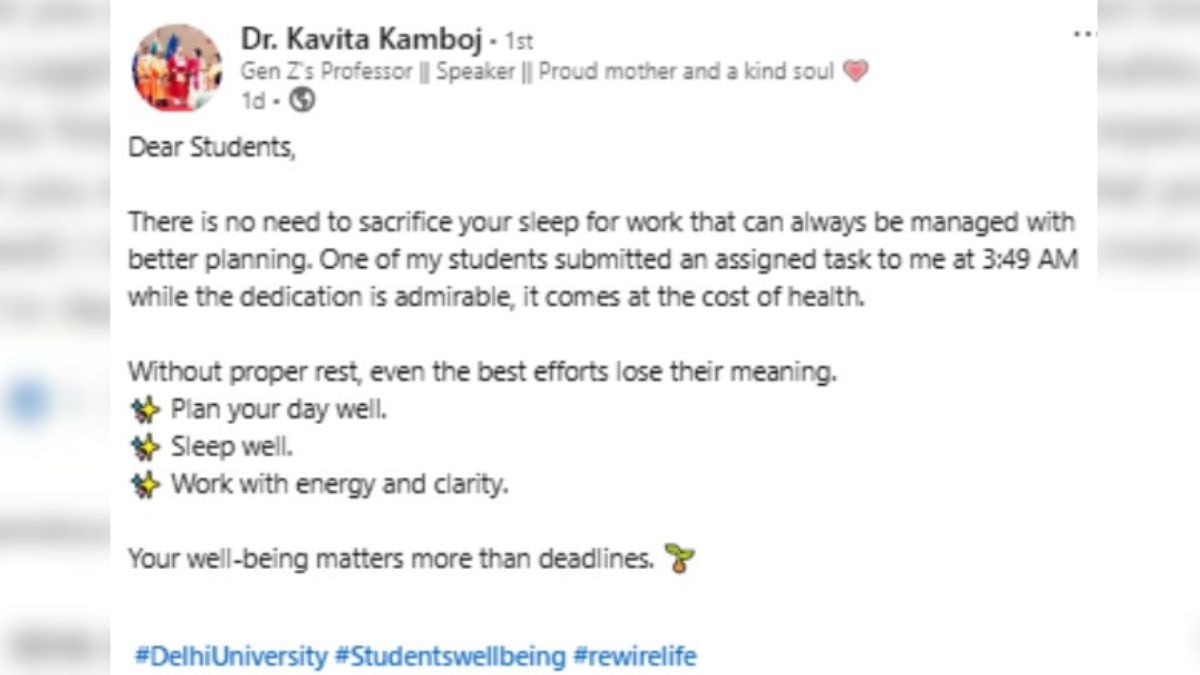Click the sparkle beside "Work with energy and clarity"
Screen dimensions: 1200x675
[146, 485]
